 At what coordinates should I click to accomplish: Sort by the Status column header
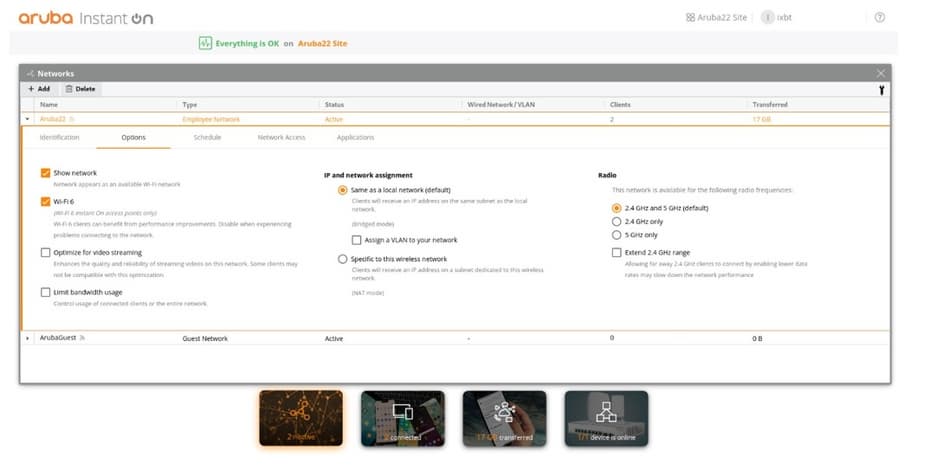point(334,105)
